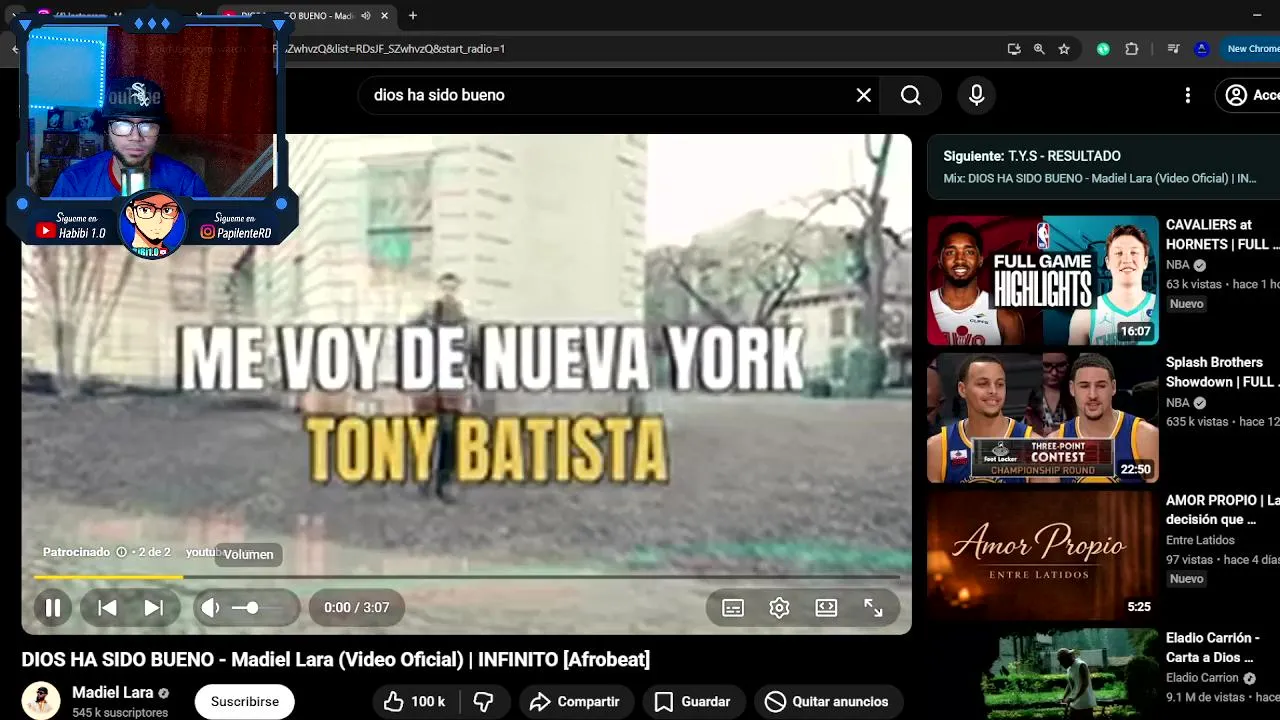Open the Splash Brothers Showdown thumbnail

click(x=1042, y=418)
